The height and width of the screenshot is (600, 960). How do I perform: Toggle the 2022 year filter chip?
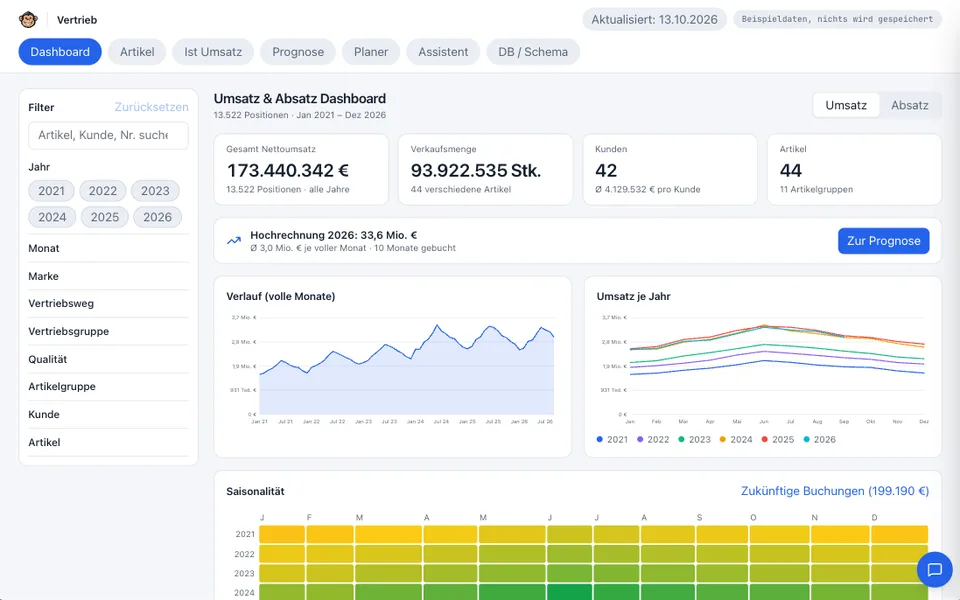[103, 191]
